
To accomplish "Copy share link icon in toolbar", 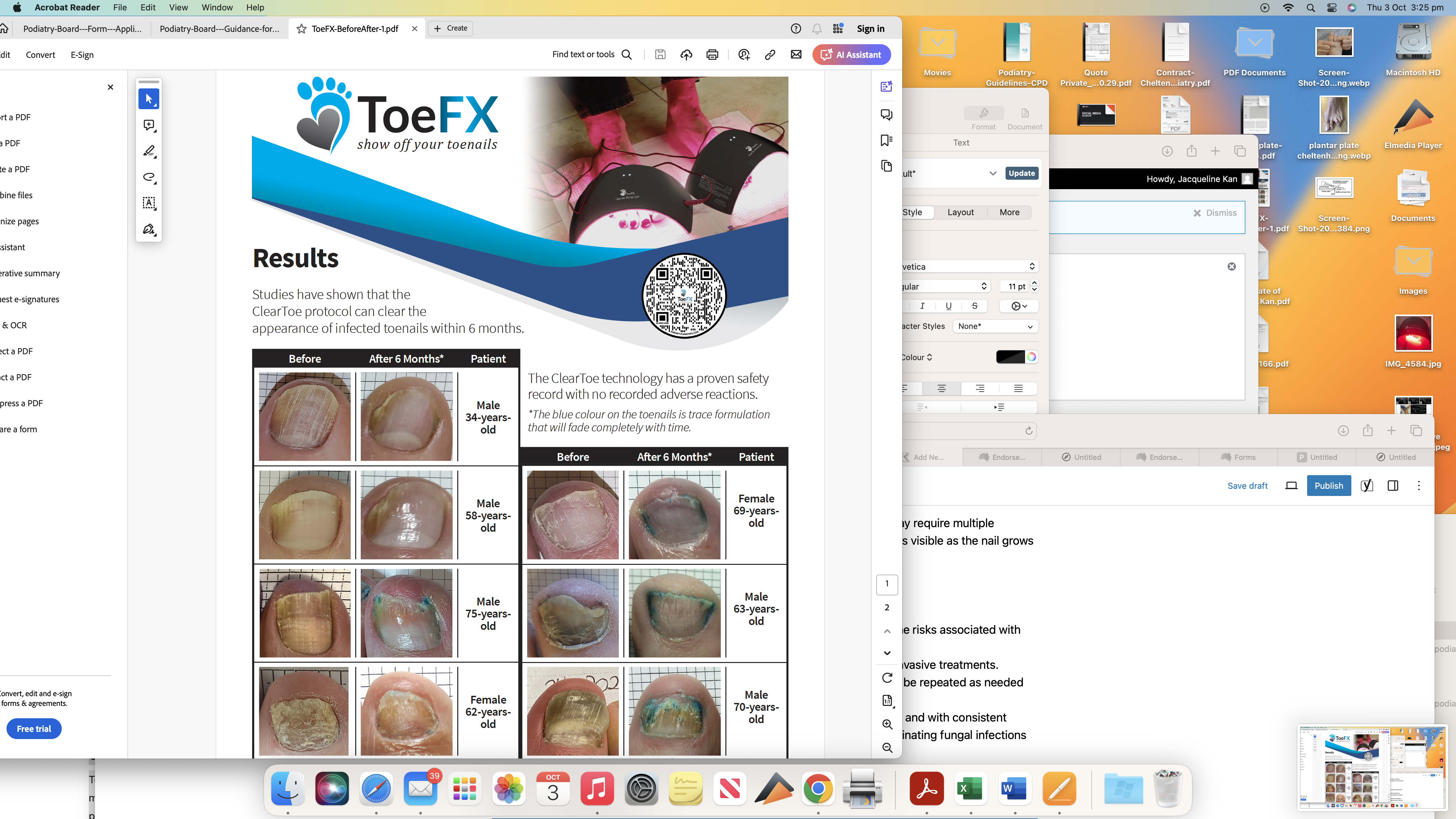I will (770, 54).
